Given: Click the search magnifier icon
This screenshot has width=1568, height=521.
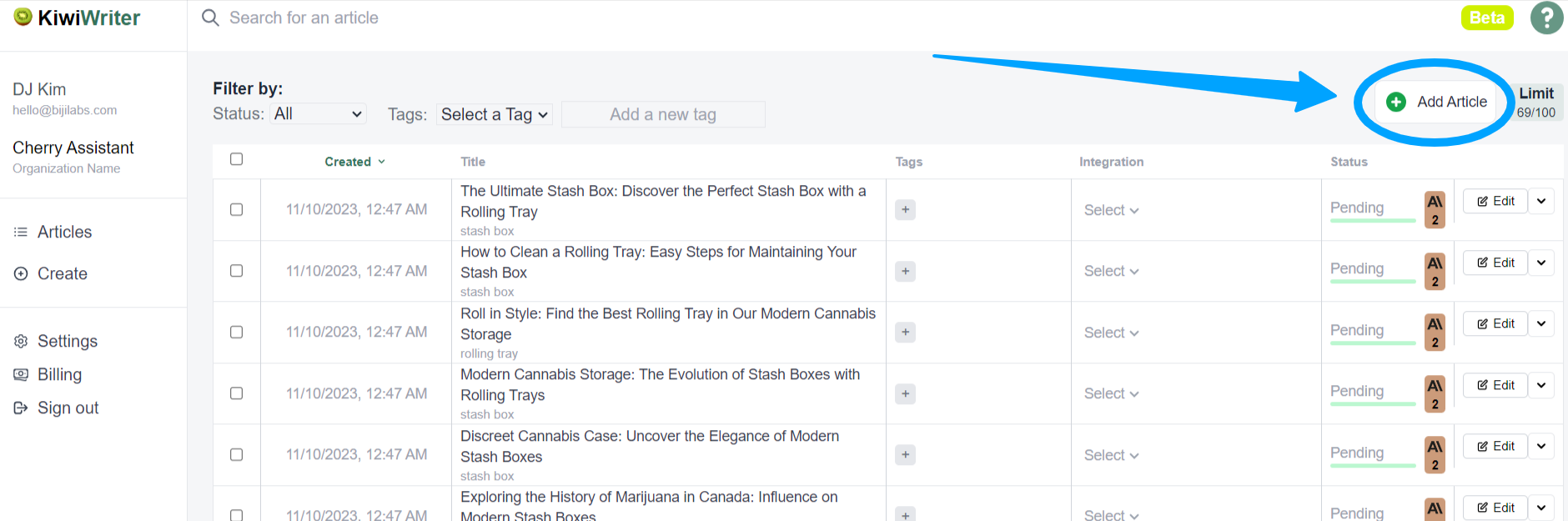Looking at the screenshot, I should tap(210, 18).
